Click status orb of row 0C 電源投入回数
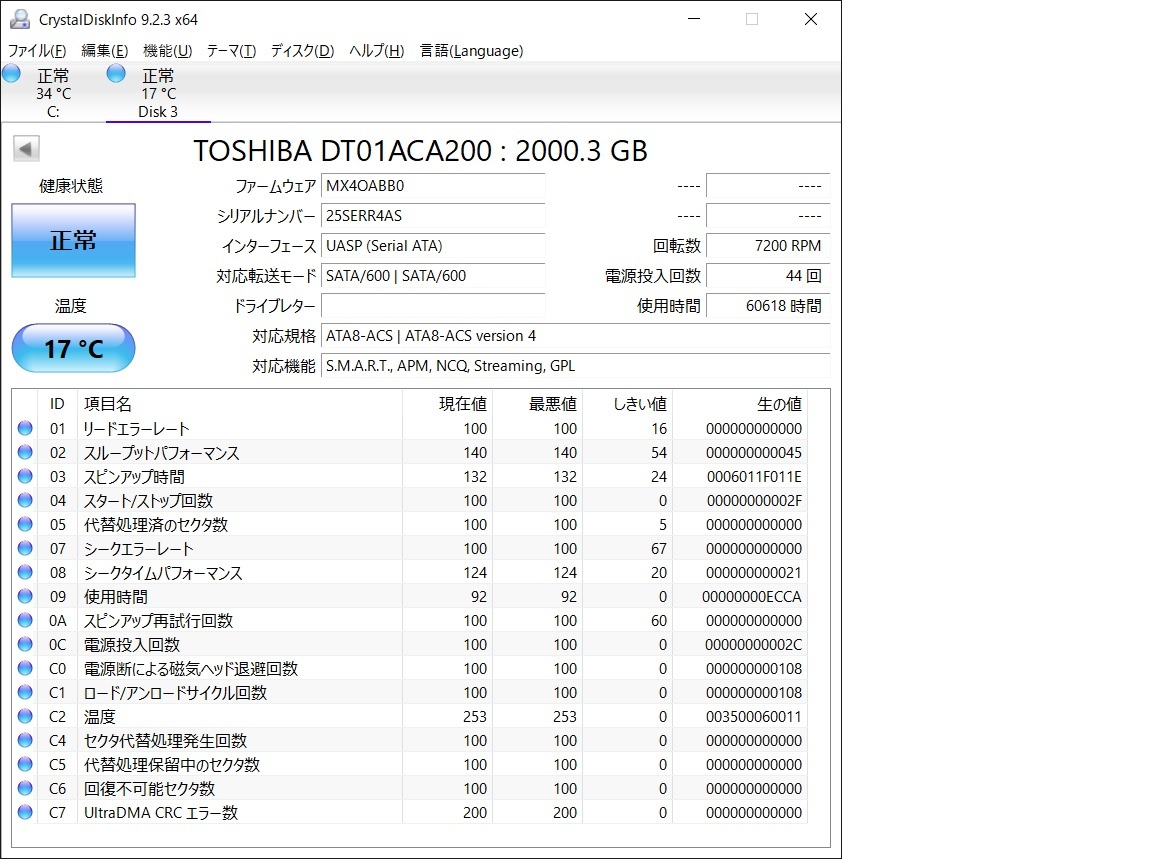 point(25,644)
